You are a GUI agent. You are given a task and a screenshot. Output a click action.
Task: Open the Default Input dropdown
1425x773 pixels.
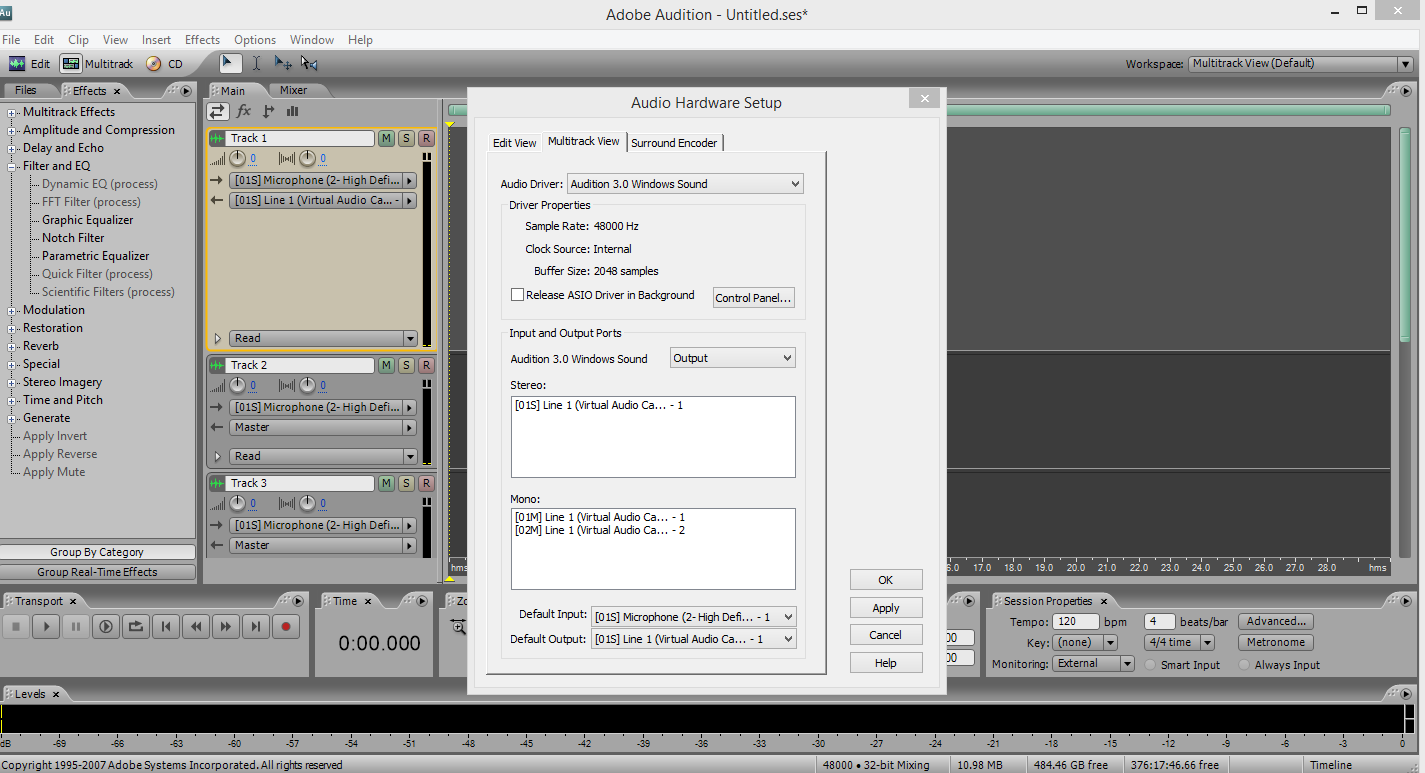click(x=694, y=617)
